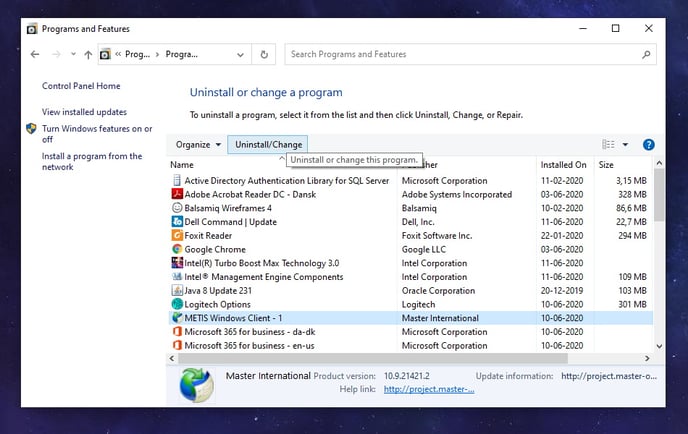This screenshot has height=434, width=688.
Task: Click publisher Adobe Systems Incorporated
Action: point(457,194)
